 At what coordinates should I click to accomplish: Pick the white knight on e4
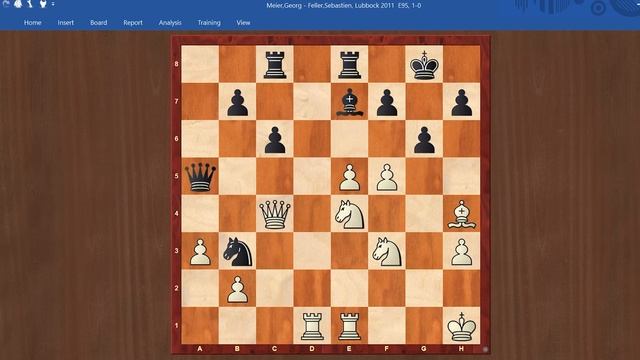point(349,214)
